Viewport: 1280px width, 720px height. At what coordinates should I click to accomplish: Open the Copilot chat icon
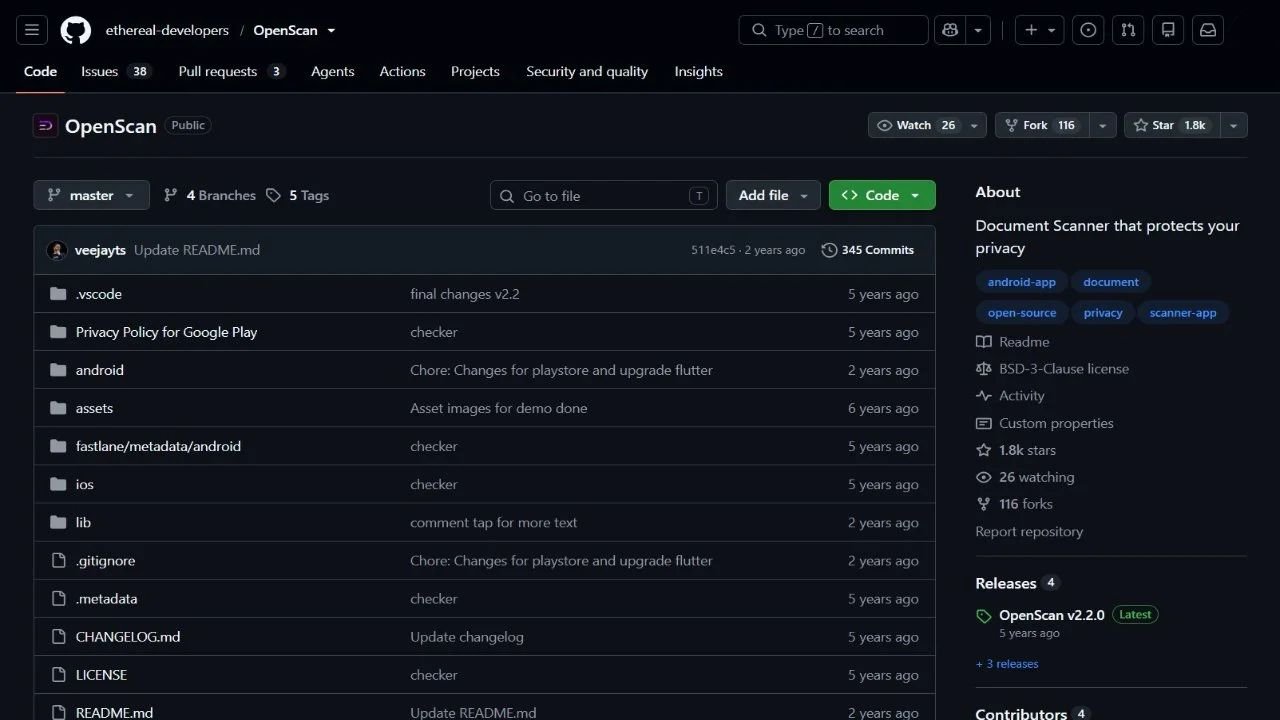click(950, 30)
